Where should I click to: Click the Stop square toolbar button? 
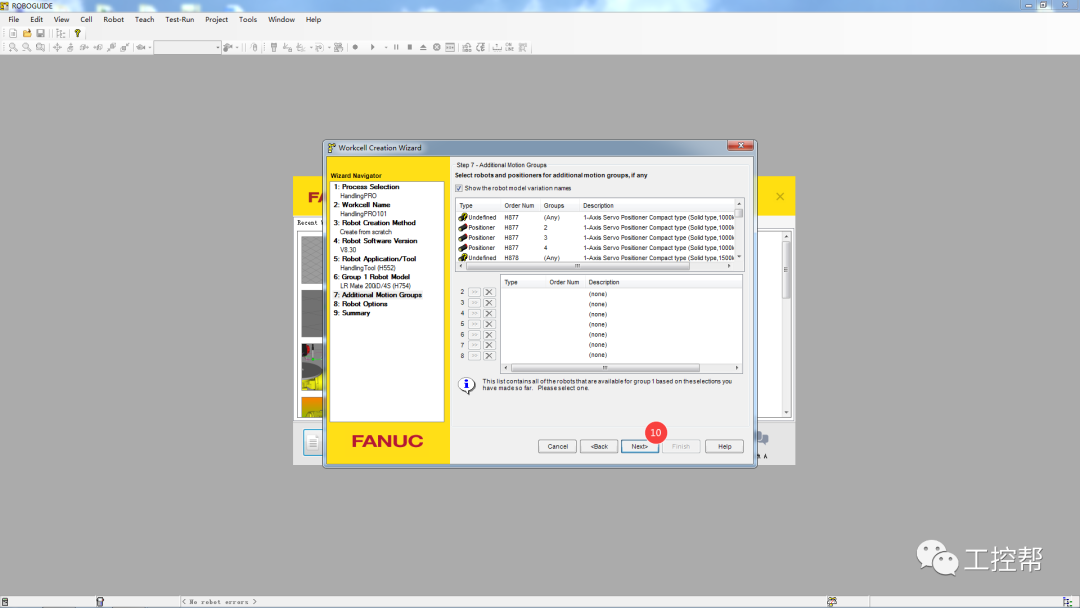410,48
